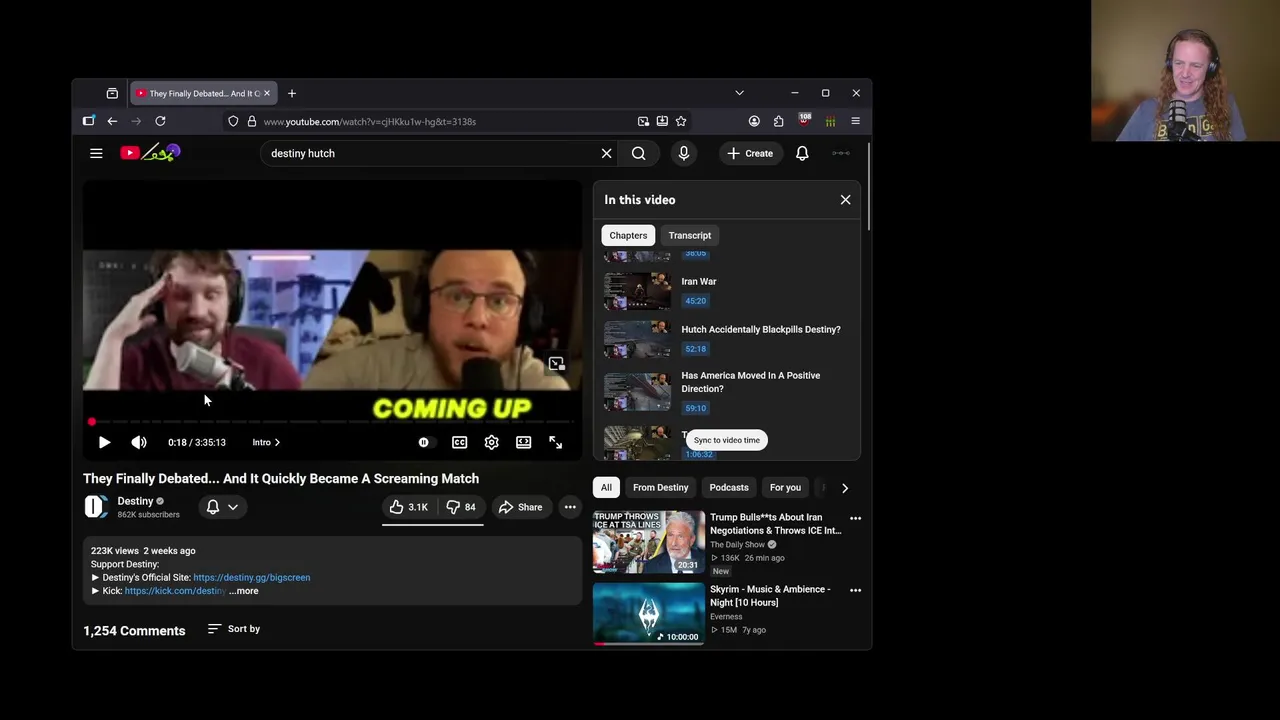Start voice search with microphone
Viewport: 1280px width, 720px height.
(684, 153)
